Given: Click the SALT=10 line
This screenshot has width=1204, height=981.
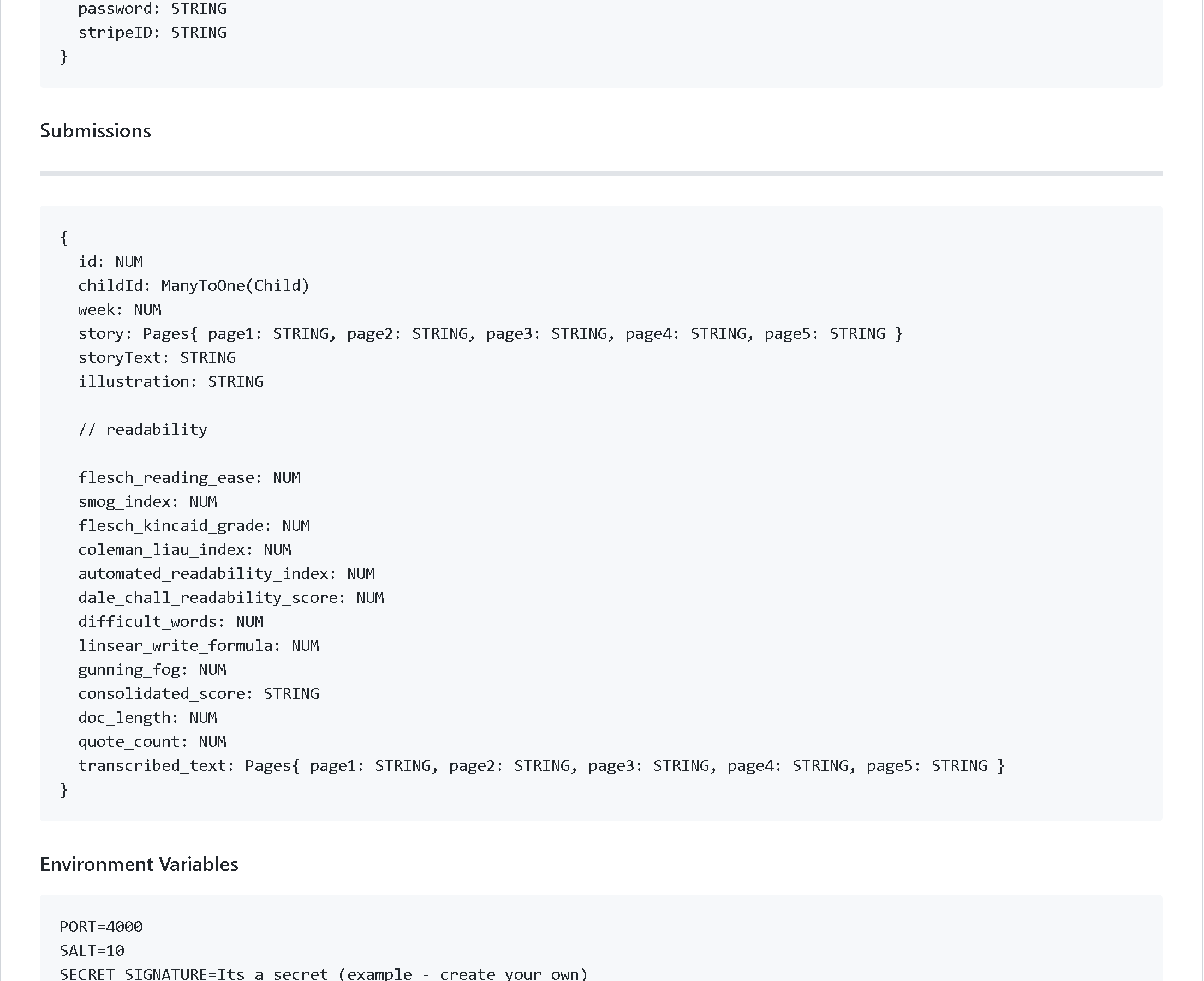Looking at the screenshot, I should coord(92,951).
